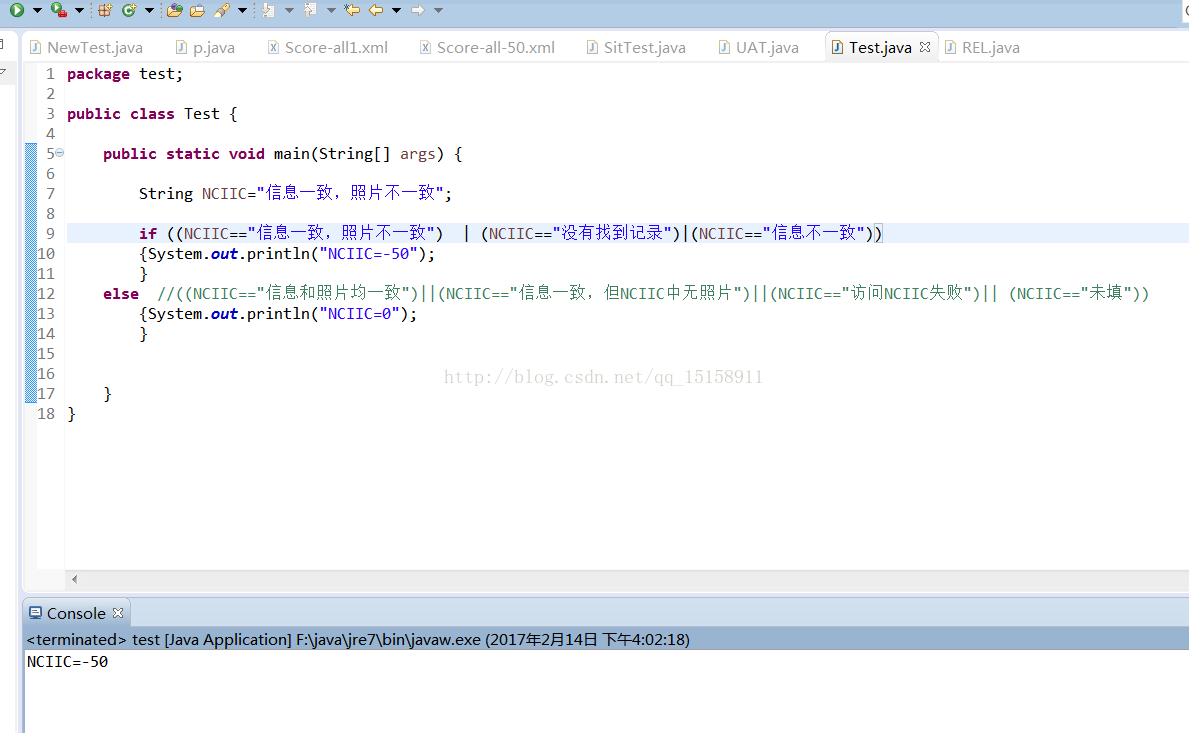Open the Score-all-50.xml tab
The height and width of the screenshot is (733, 1189).
[488, 48]
